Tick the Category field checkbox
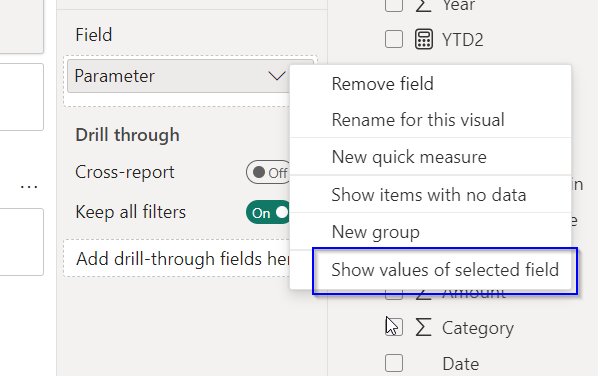Viewport: 598px width, 376px height. click(x=394, y=327)
